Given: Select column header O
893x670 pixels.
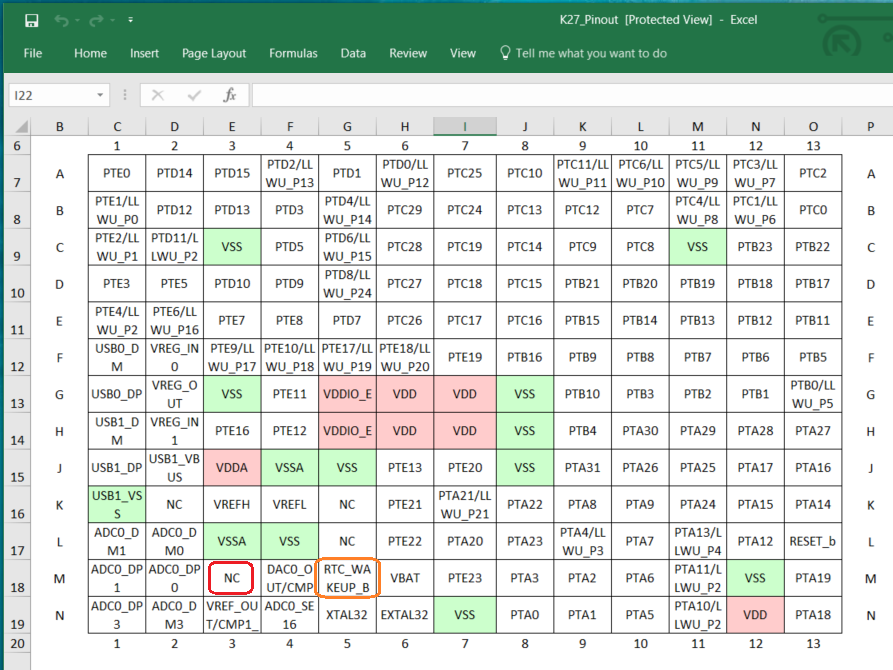Looking at the screenshot, I should [813, 126].
